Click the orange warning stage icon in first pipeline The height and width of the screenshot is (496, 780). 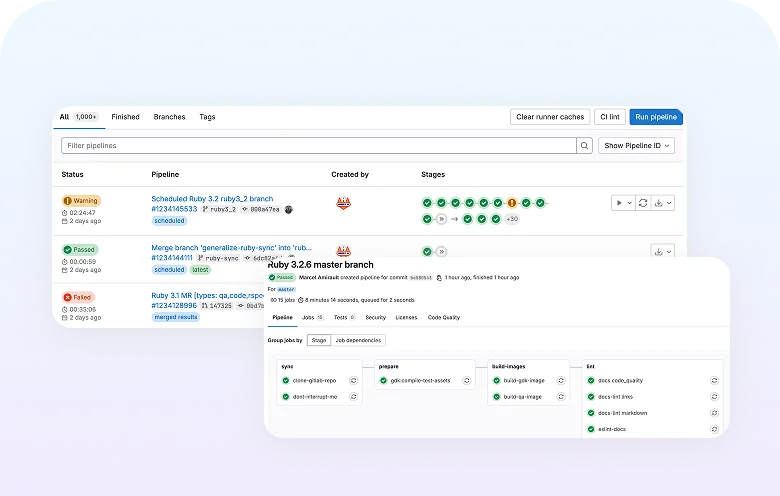(512, 203)
